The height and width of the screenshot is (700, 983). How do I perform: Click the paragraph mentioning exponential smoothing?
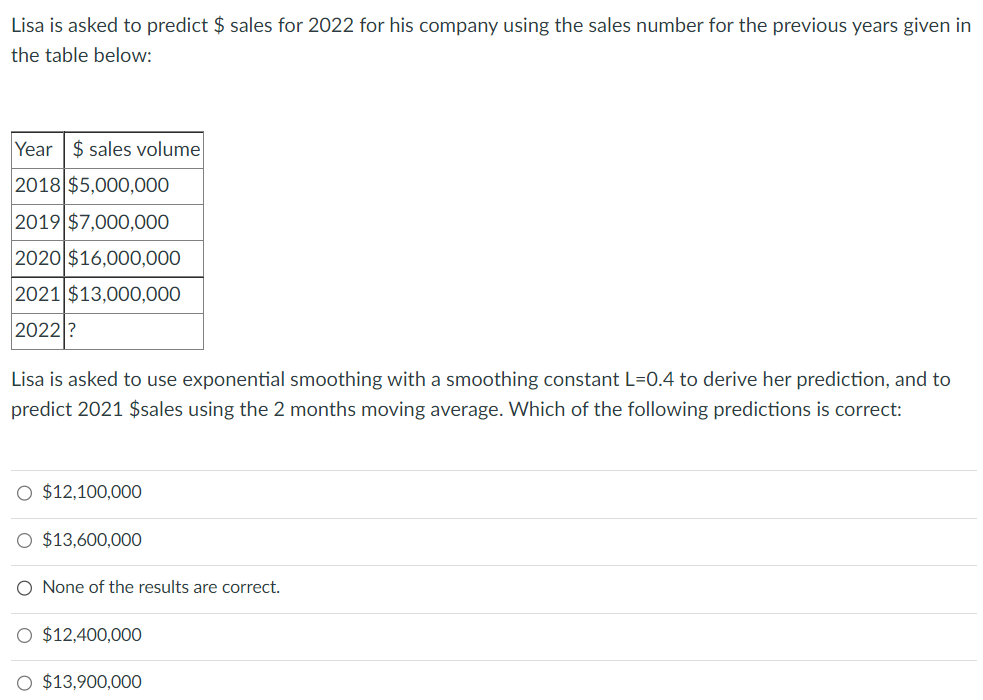point(480,394)
